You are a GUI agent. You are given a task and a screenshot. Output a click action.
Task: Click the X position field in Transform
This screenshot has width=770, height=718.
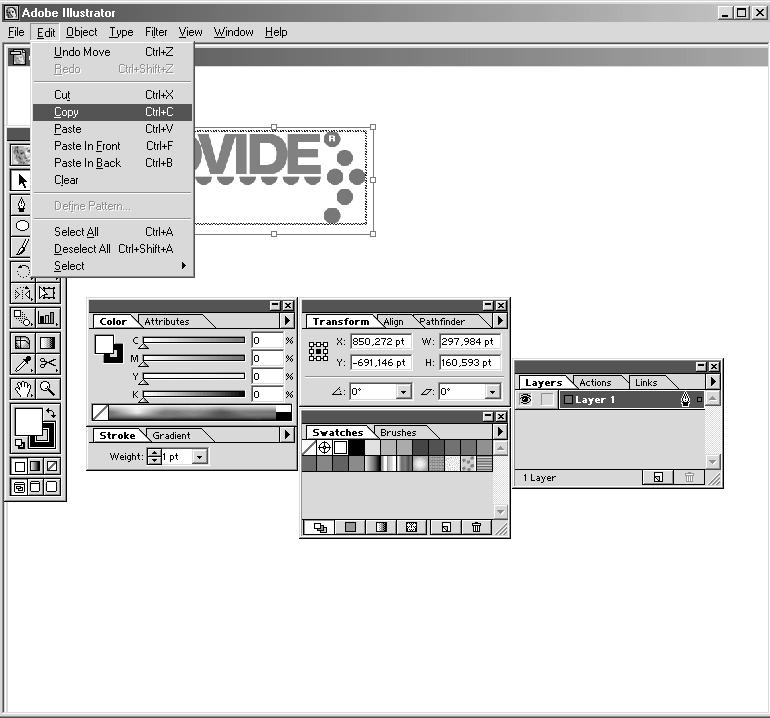pos(381,341)
